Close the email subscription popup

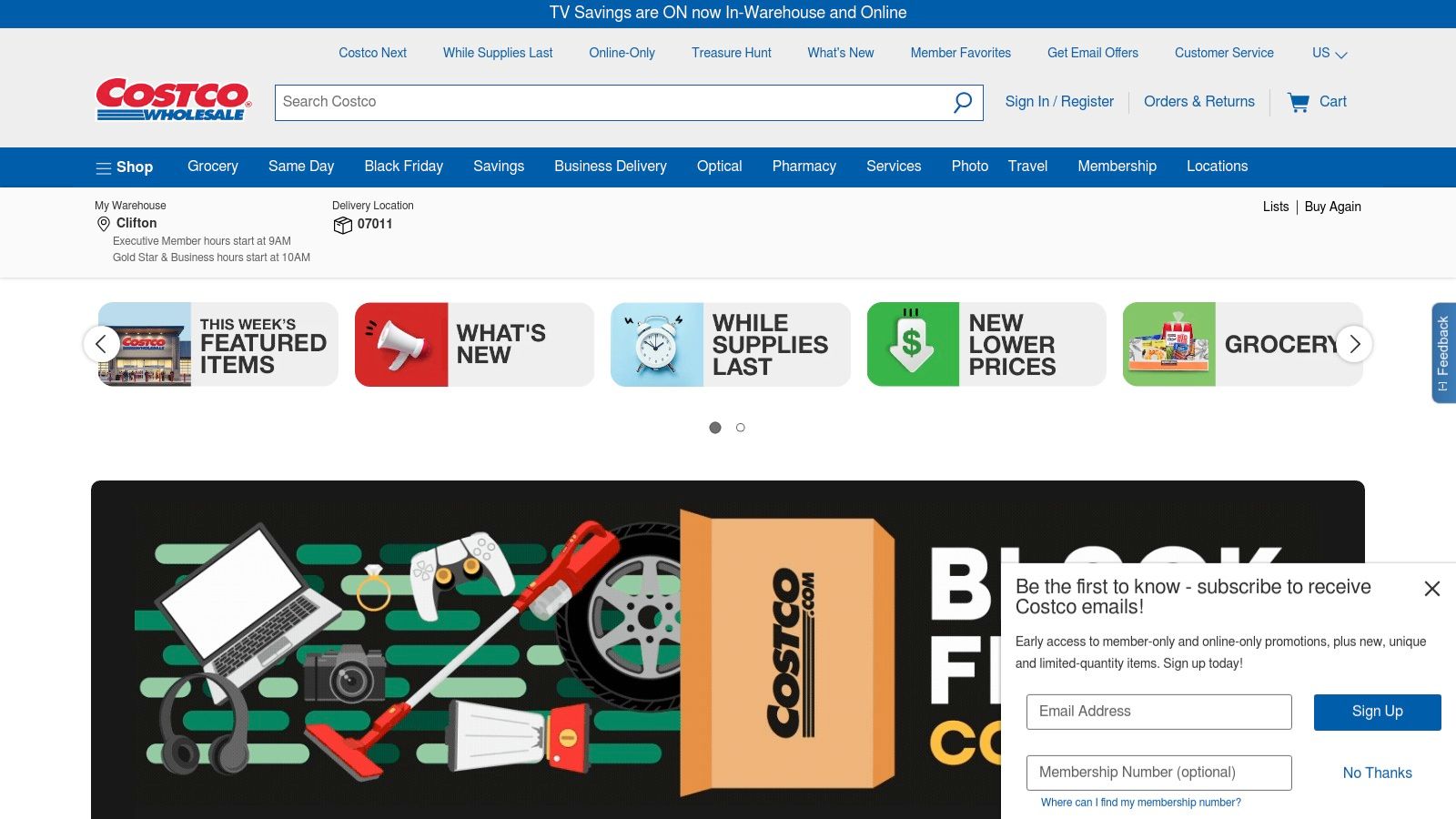pyautogui.click(x=1432, y=589)
